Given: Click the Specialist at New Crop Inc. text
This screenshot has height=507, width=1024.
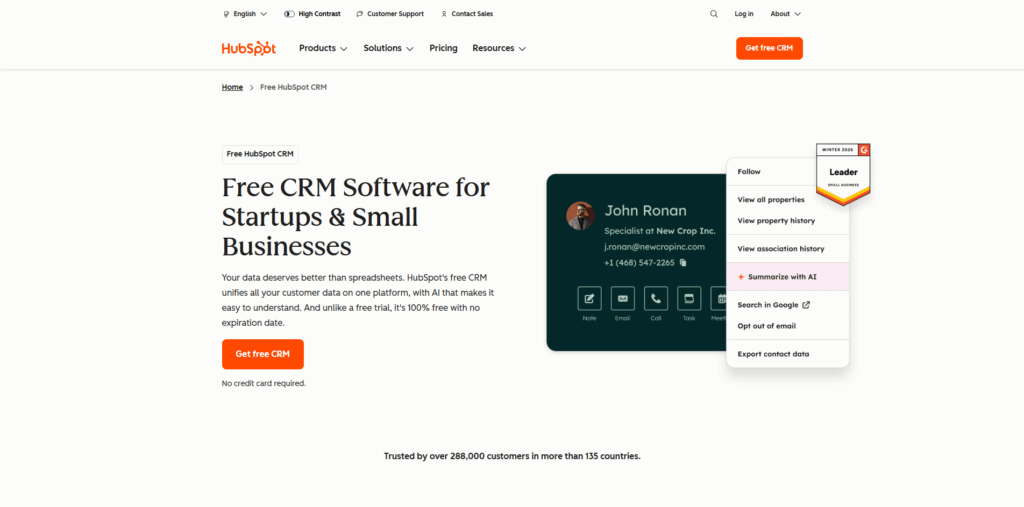Looking at the screenshot, I should pos(660,231).
